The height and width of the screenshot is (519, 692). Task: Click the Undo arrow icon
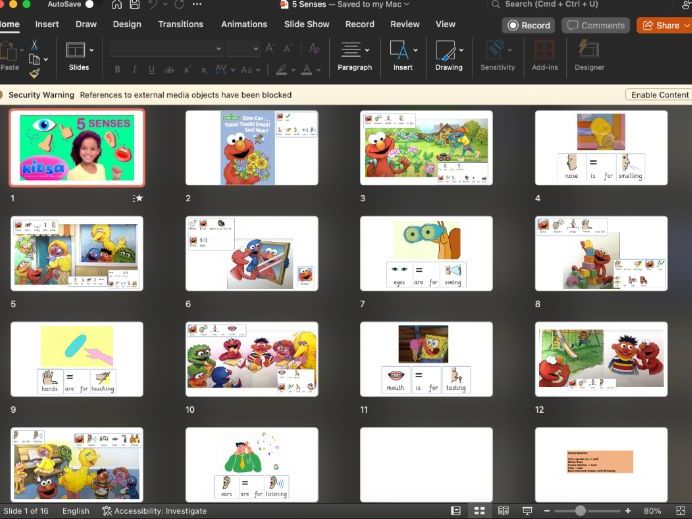coord(153,4)
